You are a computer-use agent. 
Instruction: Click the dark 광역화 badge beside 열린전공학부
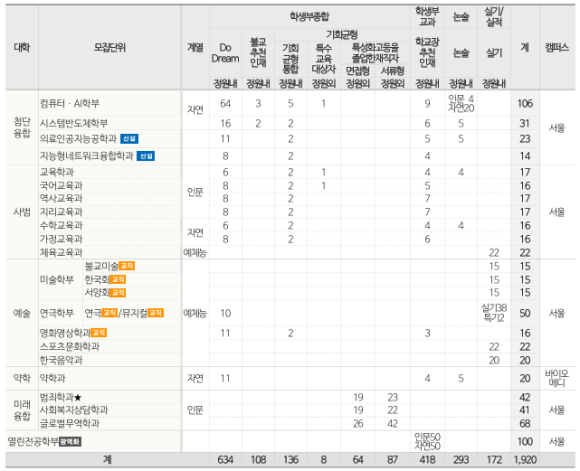70,442
